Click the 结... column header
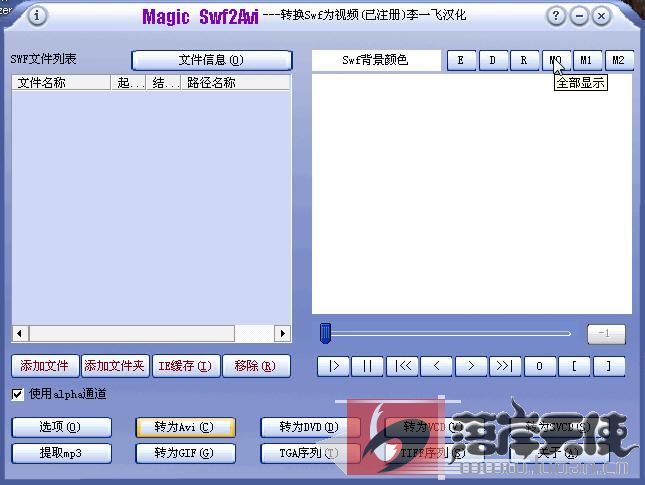645x485 pixels. (164, 83)
